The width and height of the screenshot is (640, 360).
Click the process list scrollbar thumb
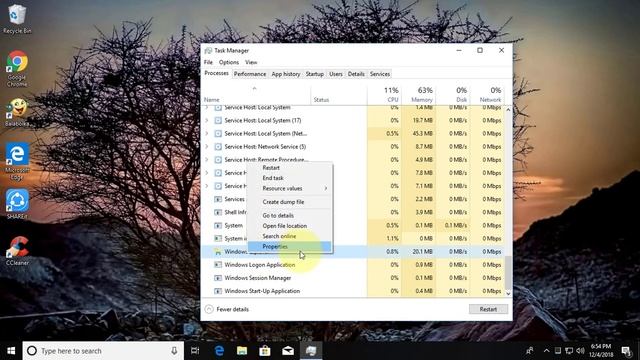[508, 272]
